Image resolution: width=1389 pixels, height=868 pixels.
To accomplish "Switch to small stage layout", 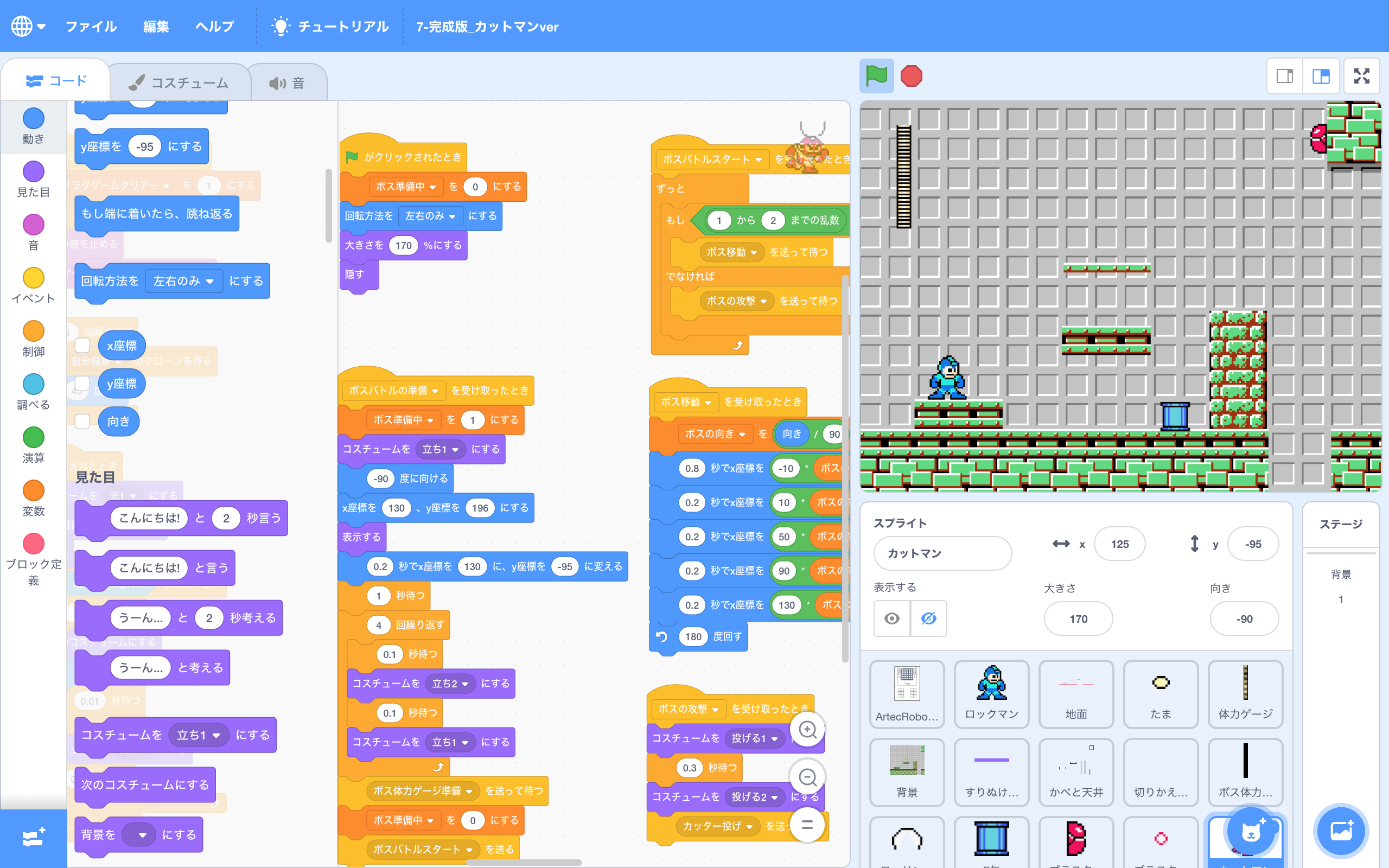I will pos(1284,76).
